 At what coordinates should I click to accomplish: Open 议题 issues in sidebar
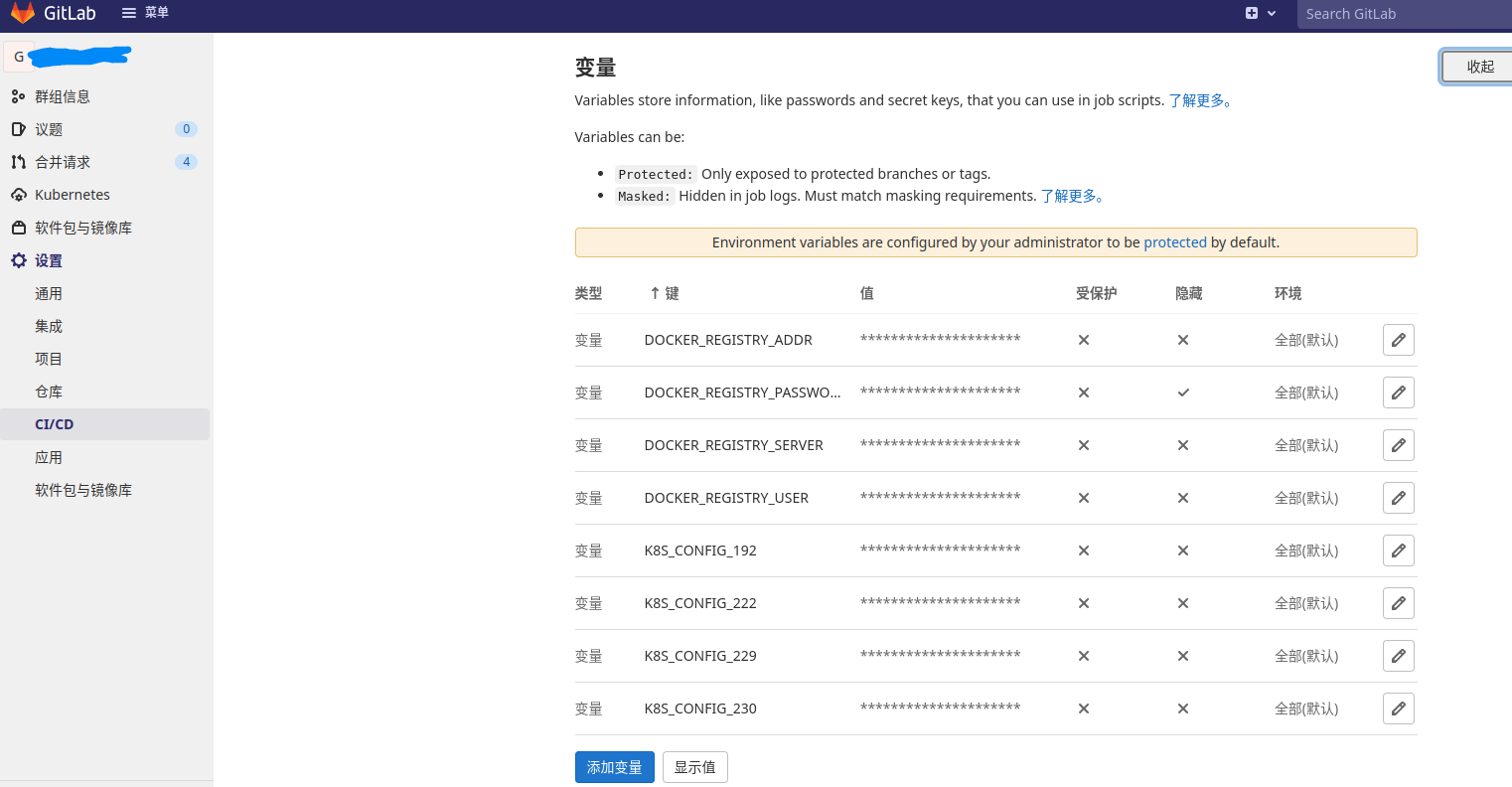tap(49, 129)
